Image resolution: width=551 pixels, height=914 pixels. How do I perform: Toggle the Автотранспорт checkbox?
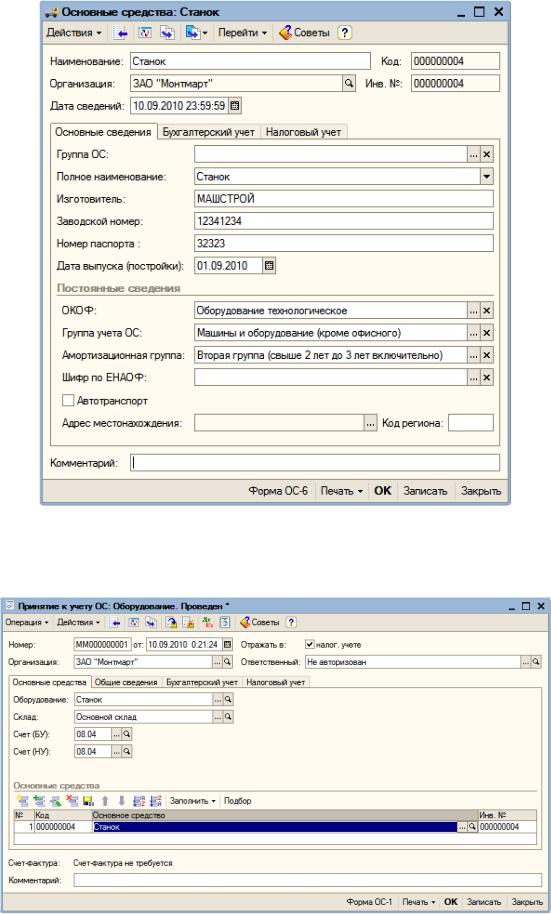(68, 400)
